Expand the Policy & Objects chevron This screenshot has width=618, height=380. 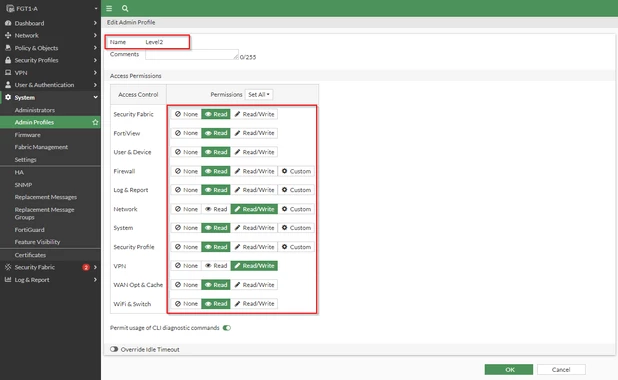[95, 48]
